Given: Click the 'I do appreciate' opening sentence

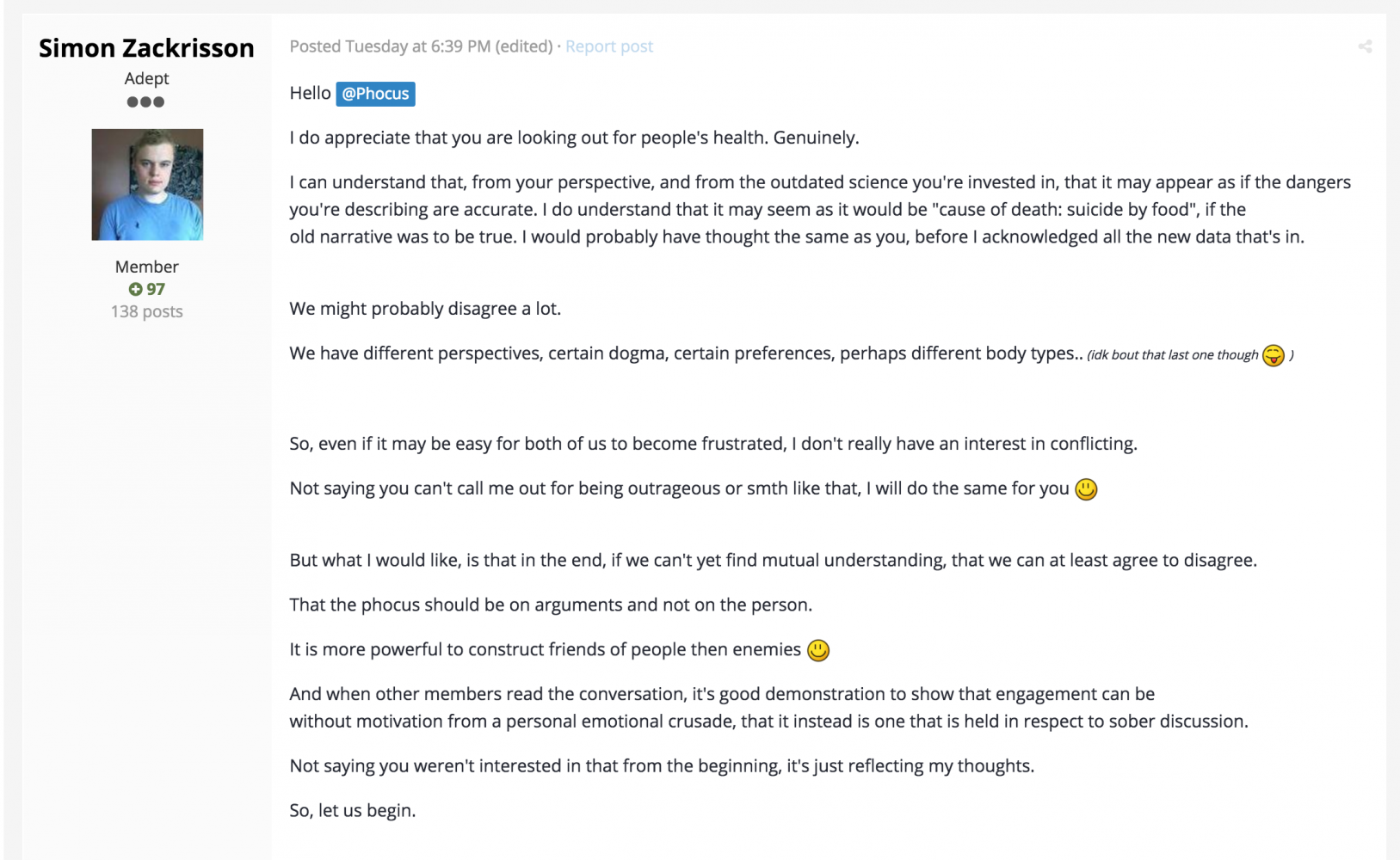Looking at the screenshot, I should tap(574, 138).
